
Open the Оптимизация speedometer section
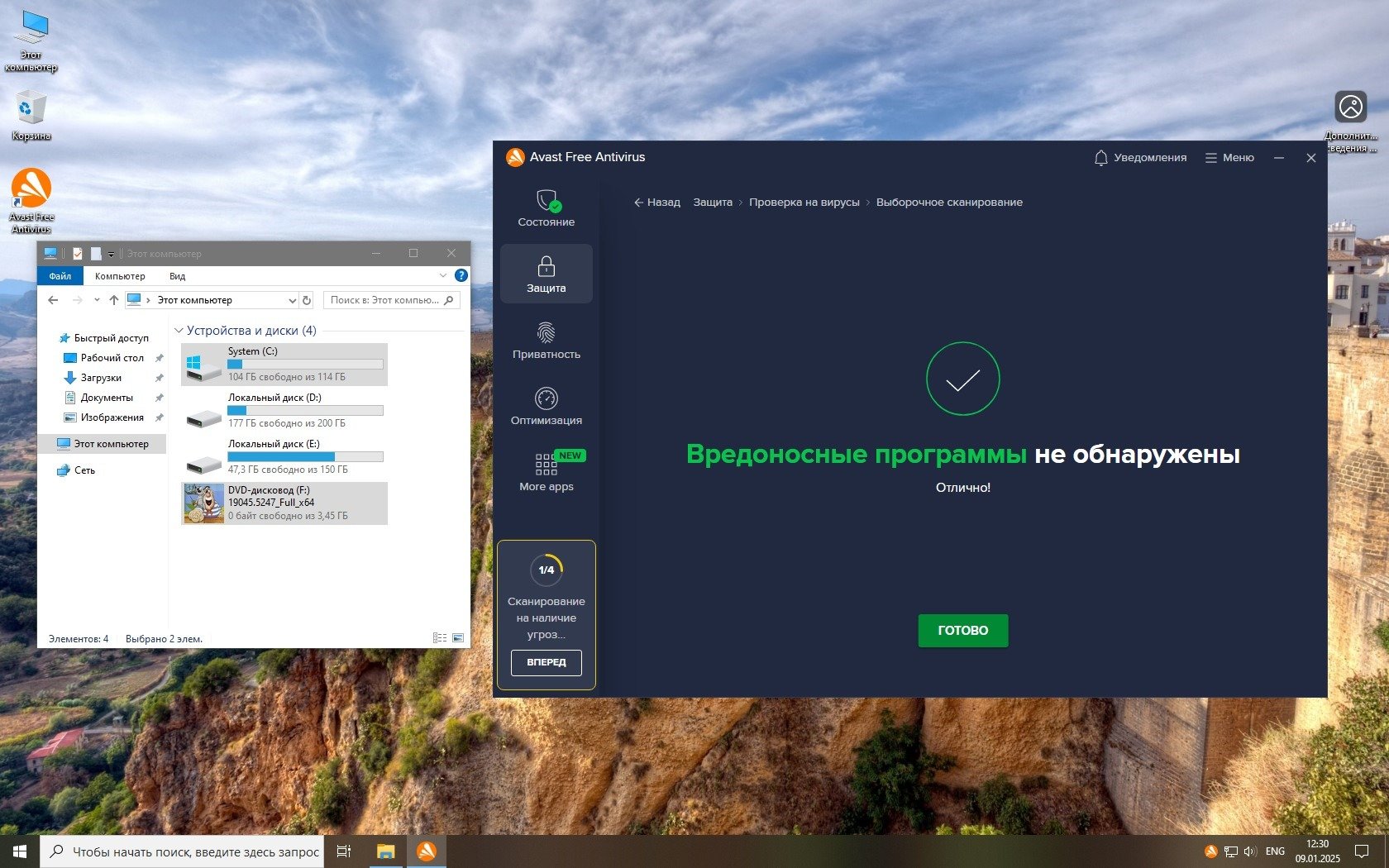click(546, 407)
